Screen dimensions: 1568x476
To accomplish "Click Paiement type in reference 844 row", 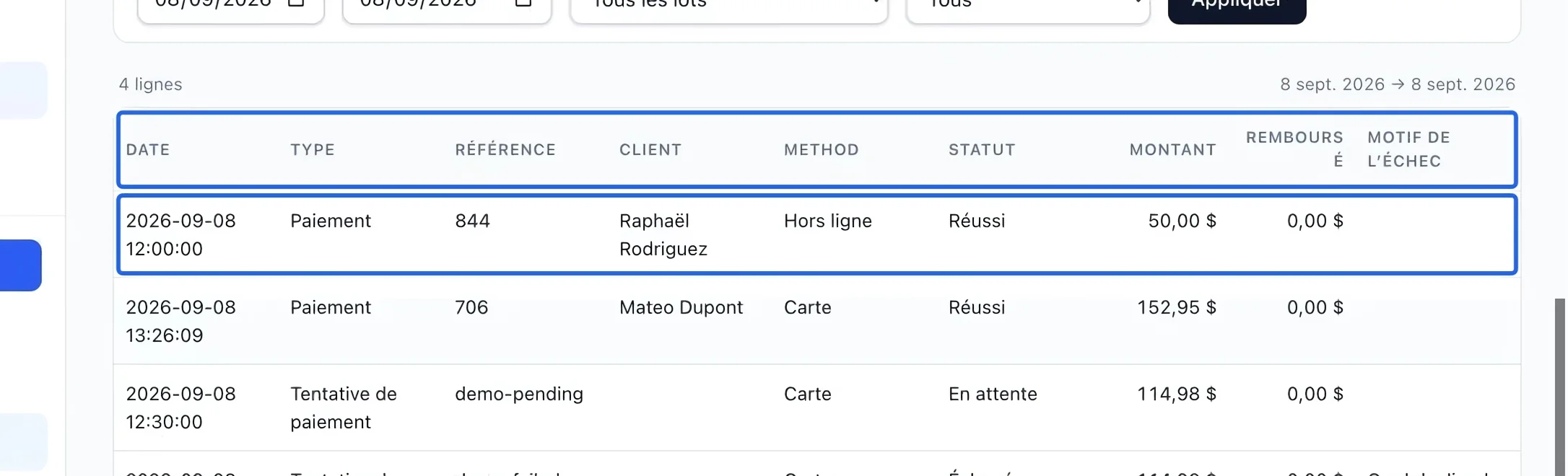I will coord(331,221).
